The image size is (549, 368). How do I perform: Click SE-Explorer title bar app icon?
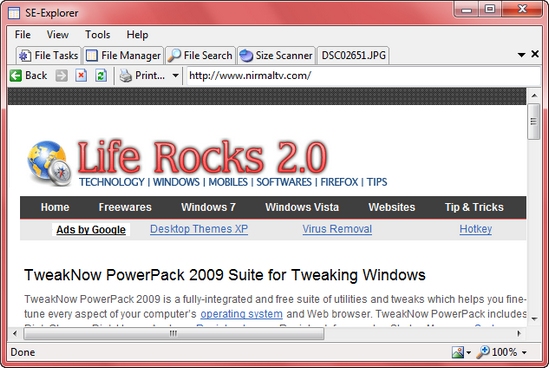[14, 13]
